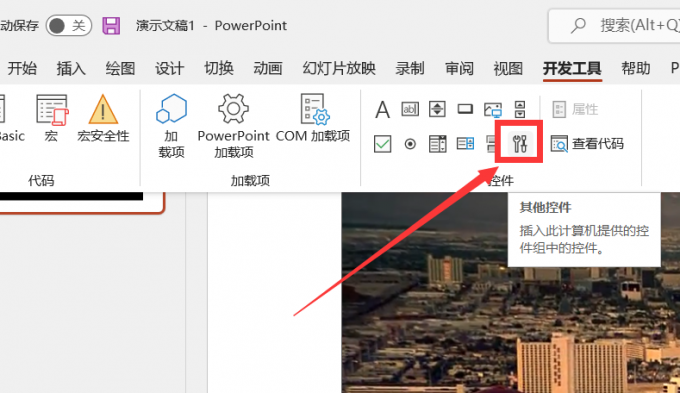
Task: Insert a Scroll Bar control
Action: click(x=520, y=109)
